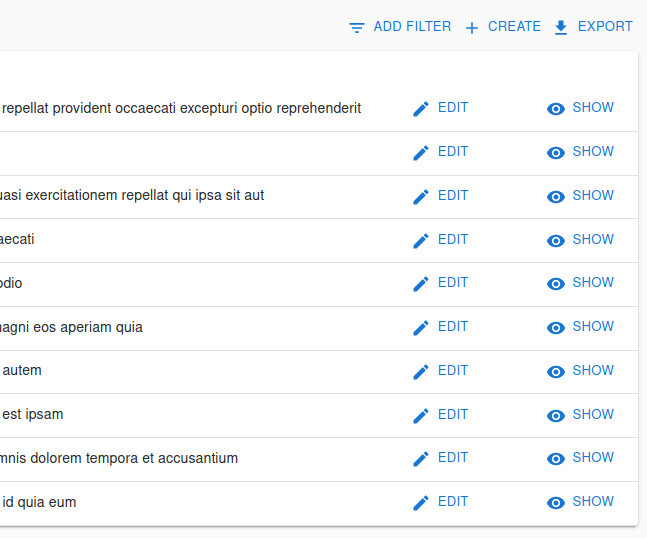
Task: Edit the 'optio reprehenderit' row
Action: [x=440, y=108]
